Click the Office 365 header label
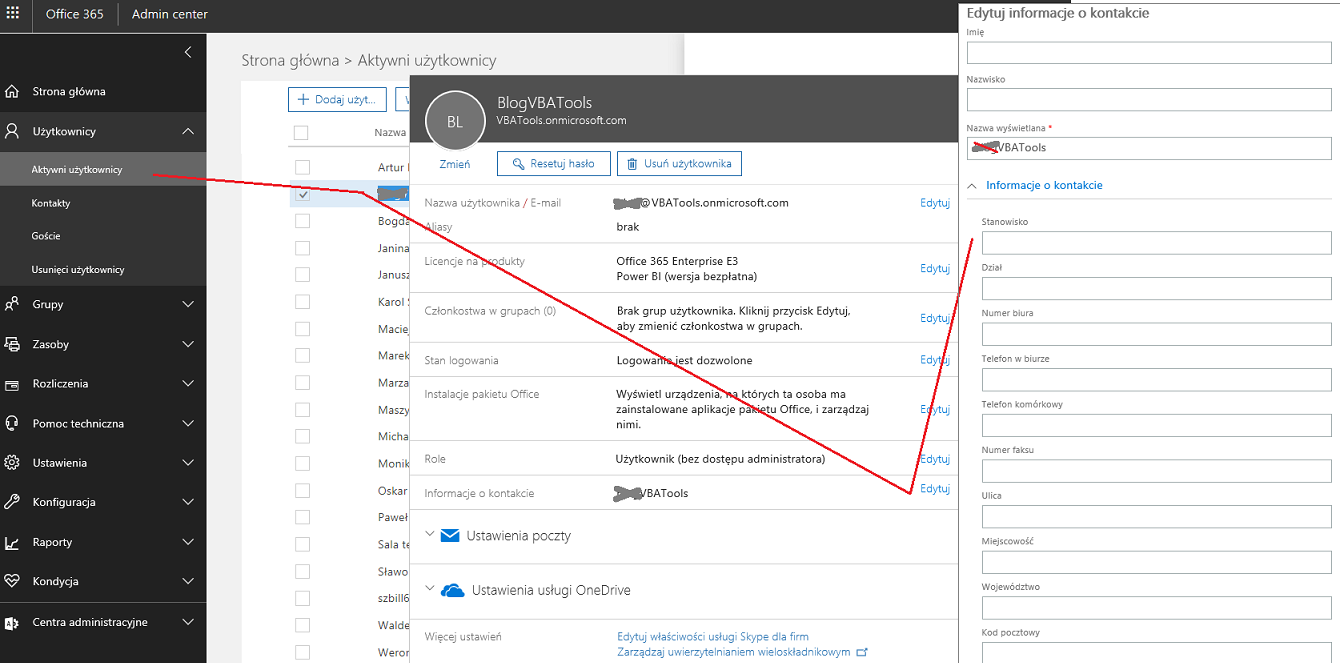The height and width of the screenshot is (663, 1340). pos(77,15)
